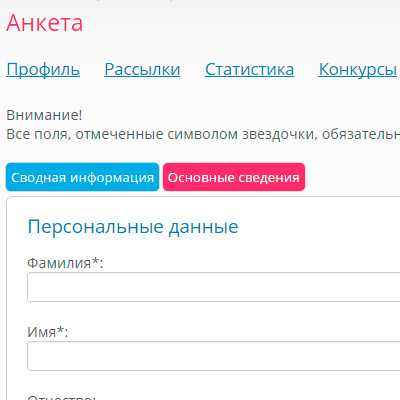Click the Персональные данные section heading
The height and width of the screenshot is (400, 400).
point(133,227)
